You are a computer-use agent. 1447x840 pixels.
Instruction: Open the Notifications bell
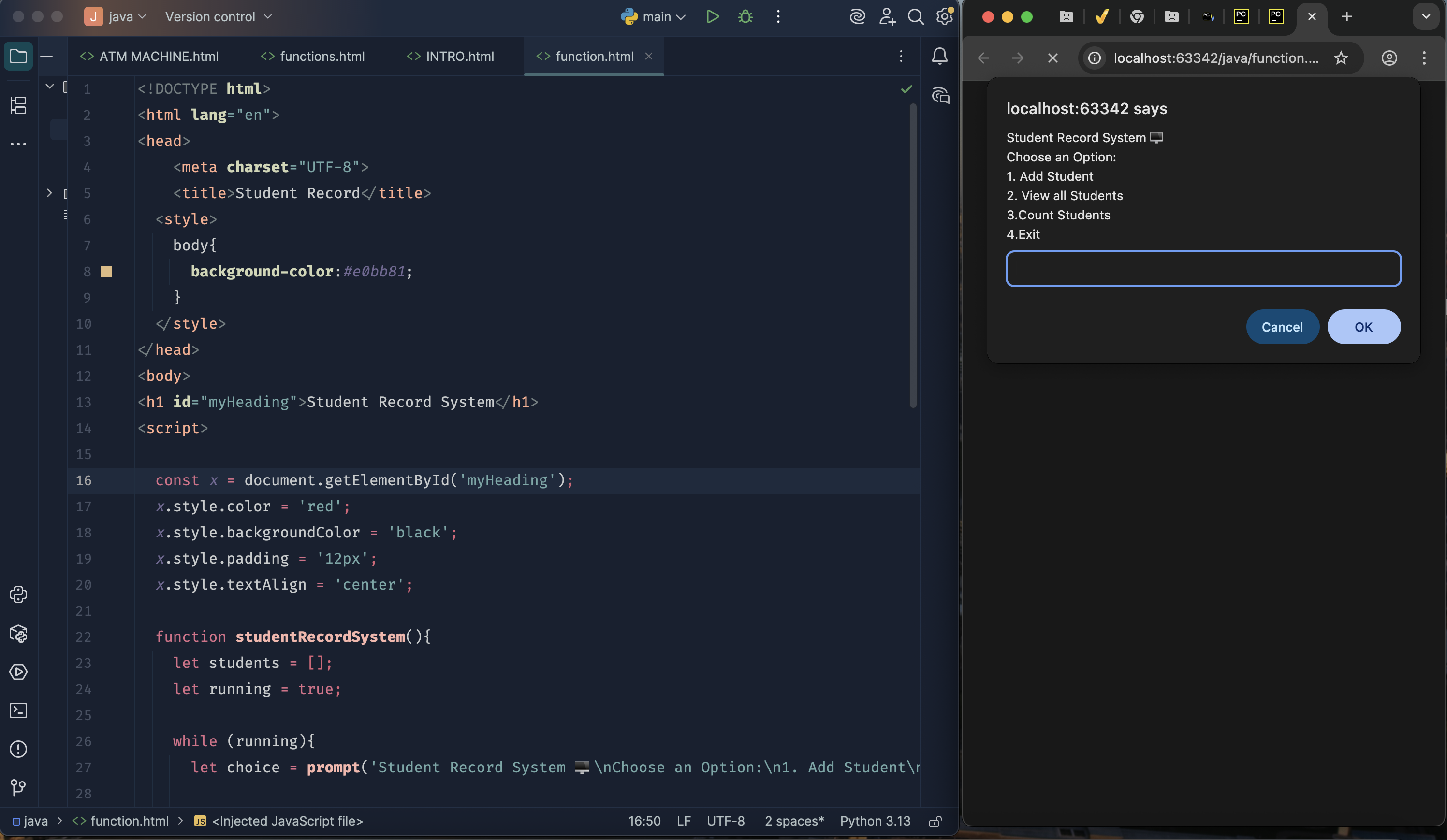(x=939, y=56)
